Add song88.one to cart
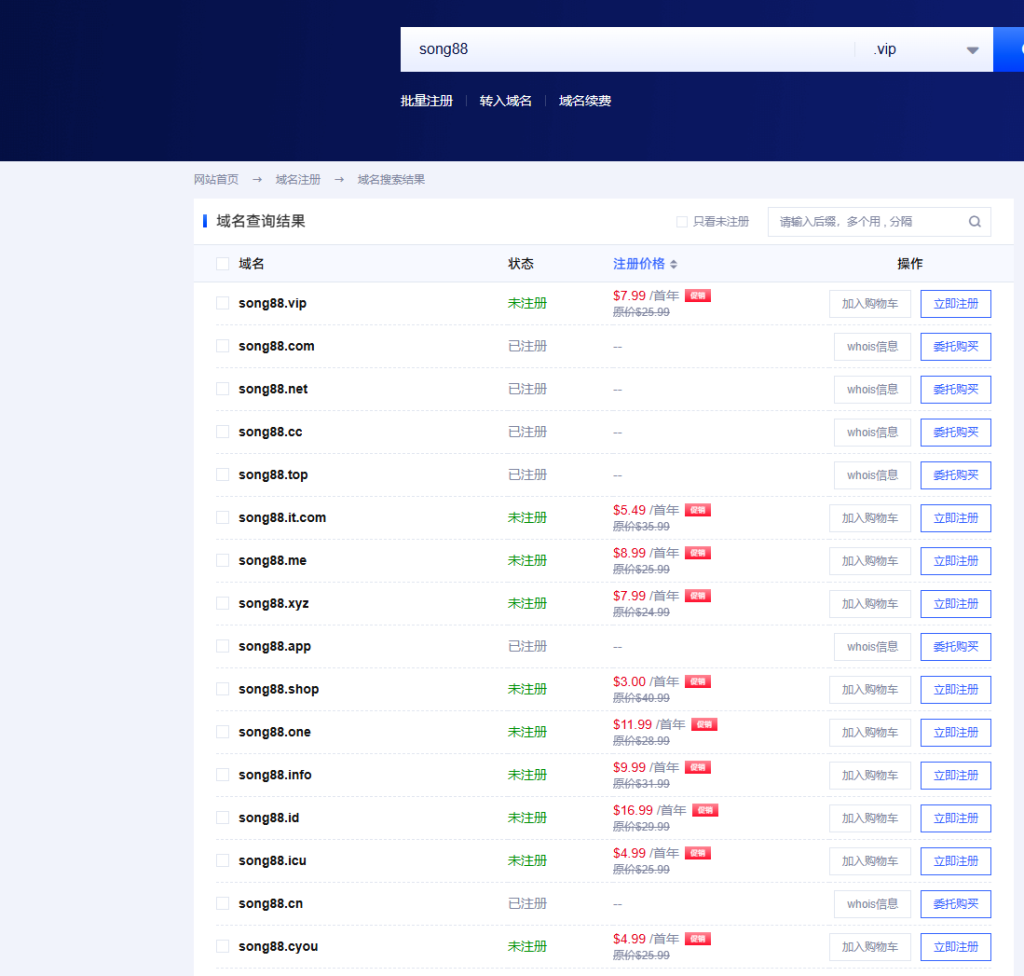 (870, 732)
